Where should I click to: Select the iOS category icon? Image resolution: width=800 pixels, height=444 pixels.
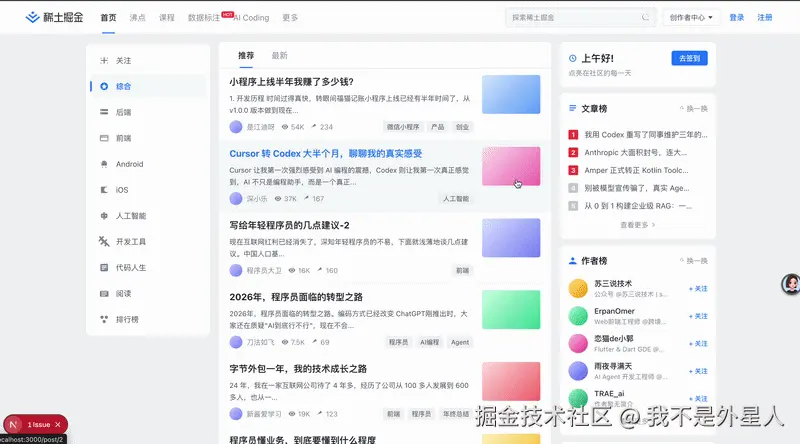pyautogui.click(x=104, y=190)
